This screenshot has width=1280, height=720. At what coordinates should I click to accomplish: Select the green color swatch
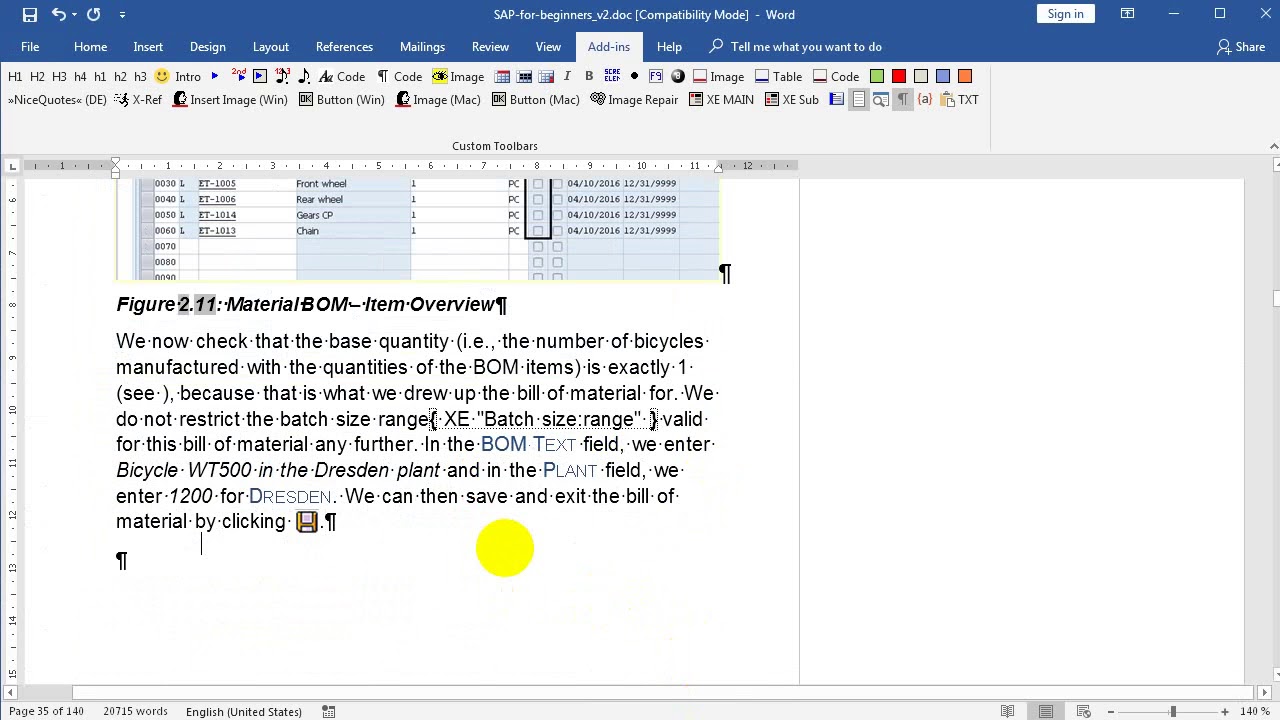point(877,76)
